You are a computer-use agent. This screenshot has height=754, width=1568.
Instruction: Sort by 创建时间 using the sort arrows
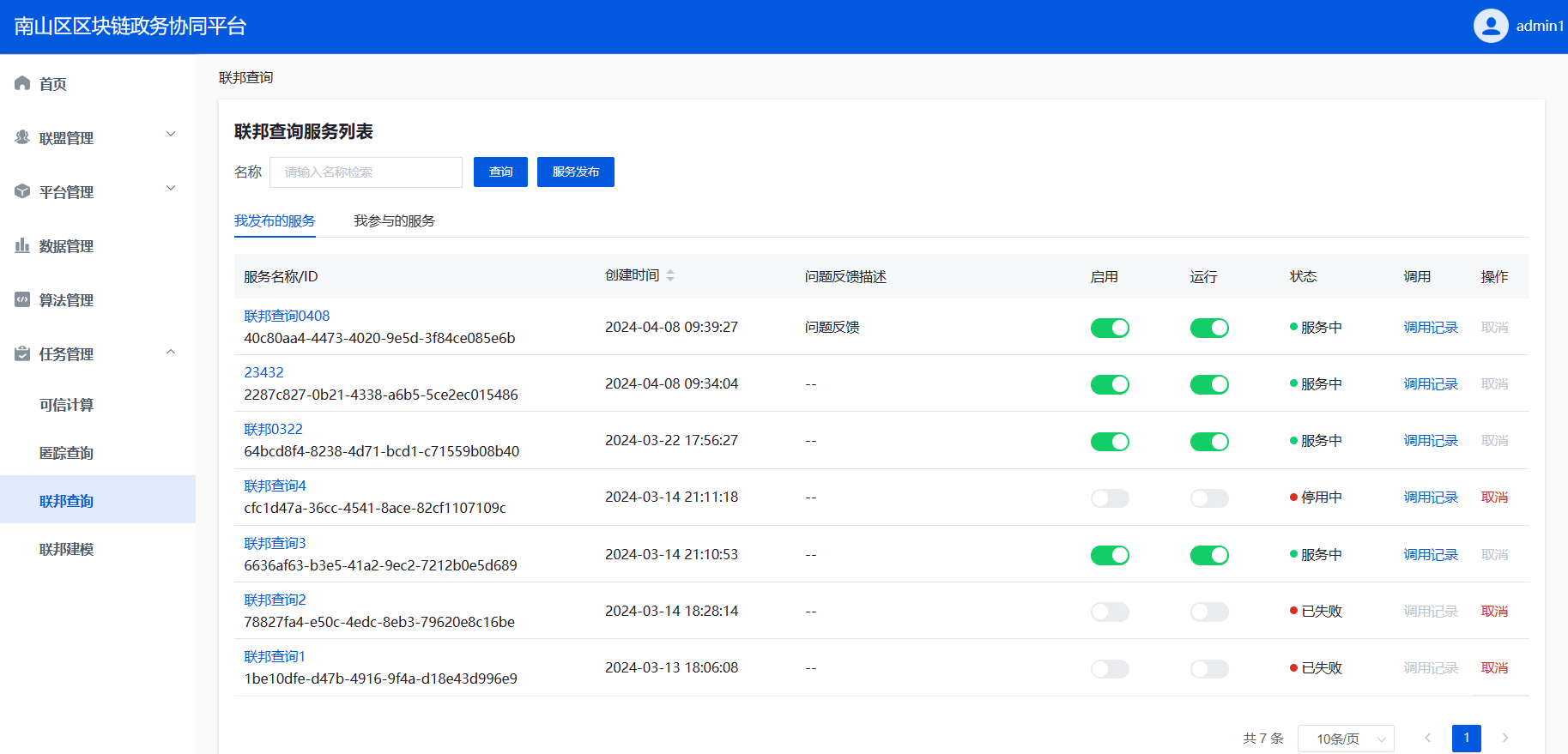pyautogui.click(x=670, y=275)
